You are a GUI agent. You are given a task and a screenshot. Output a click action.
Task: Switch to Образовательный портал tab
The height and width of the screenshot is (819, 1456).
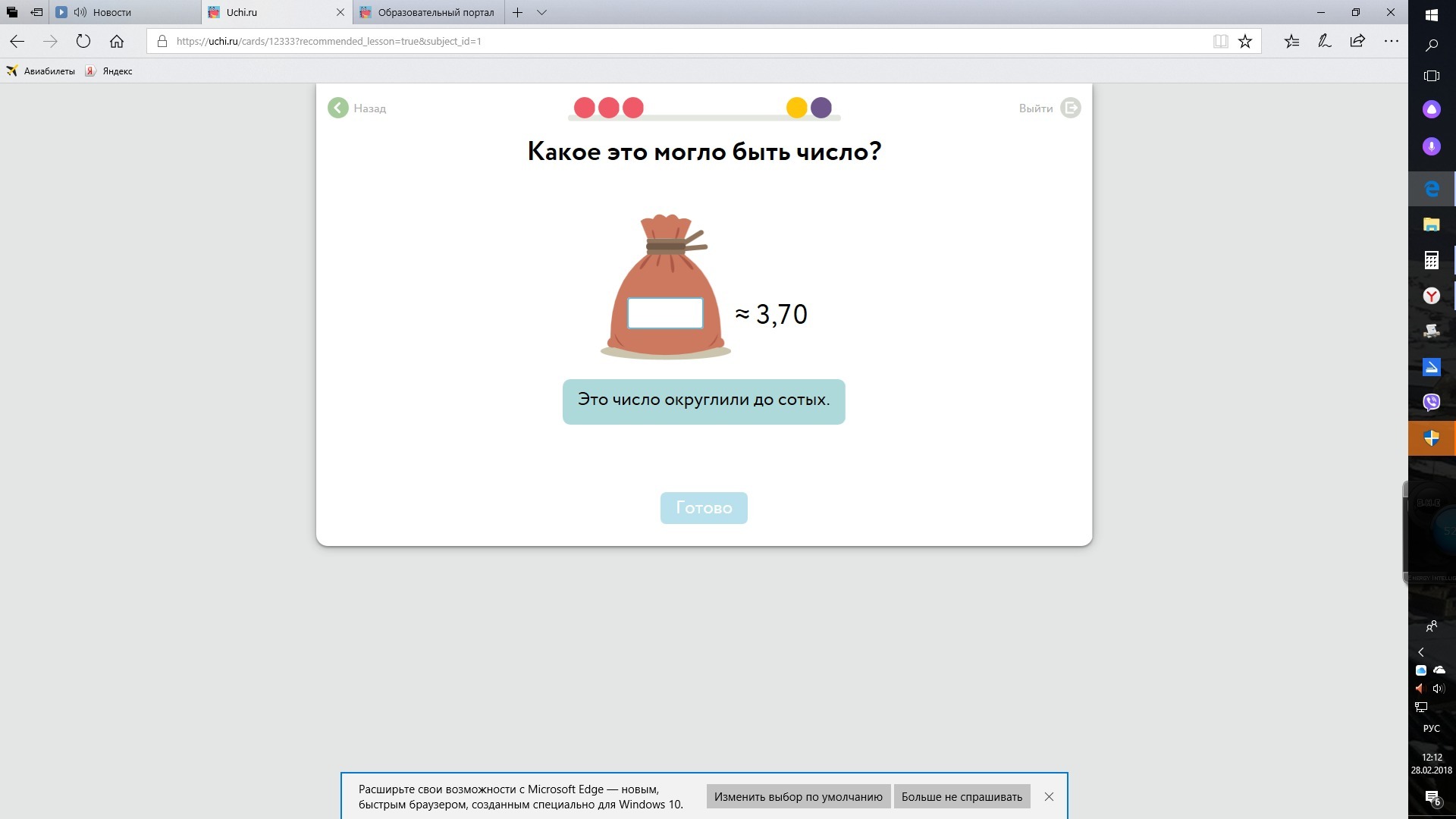coord(435,12)
